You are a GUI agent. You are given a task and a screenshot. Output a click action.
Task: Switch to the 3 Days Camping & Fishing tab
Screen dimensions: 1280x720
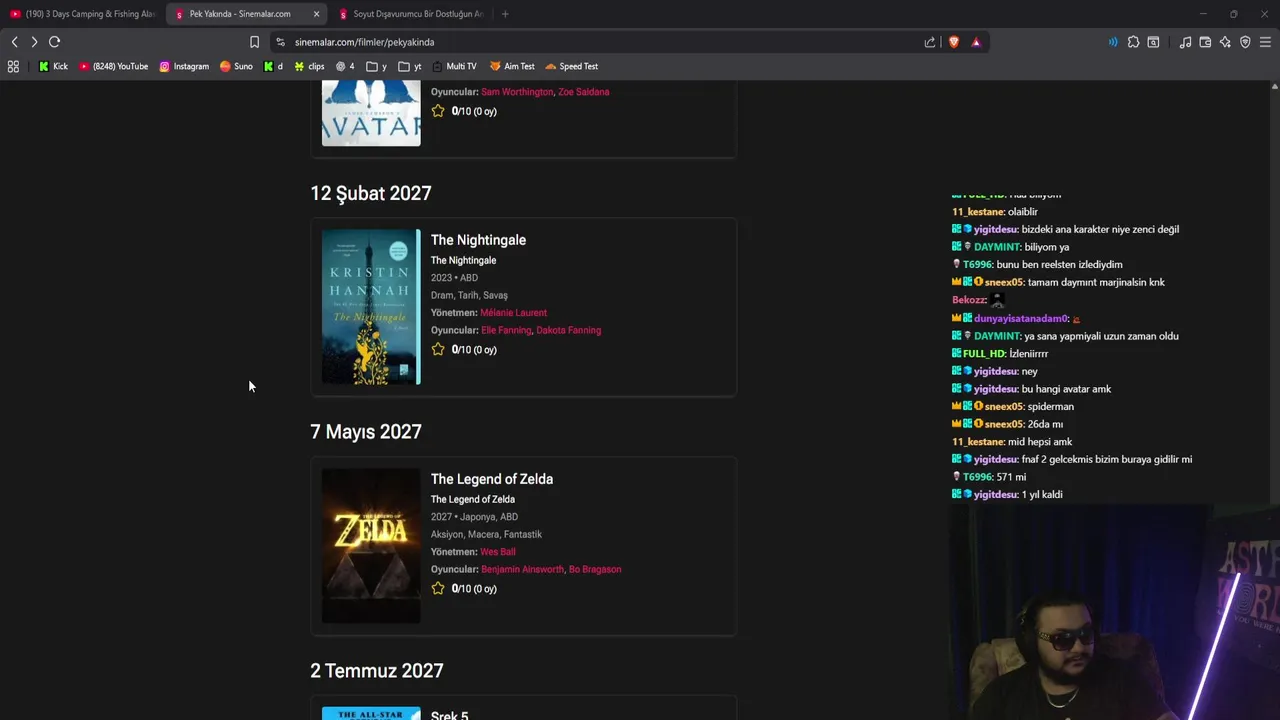click(x=83, y=14)
